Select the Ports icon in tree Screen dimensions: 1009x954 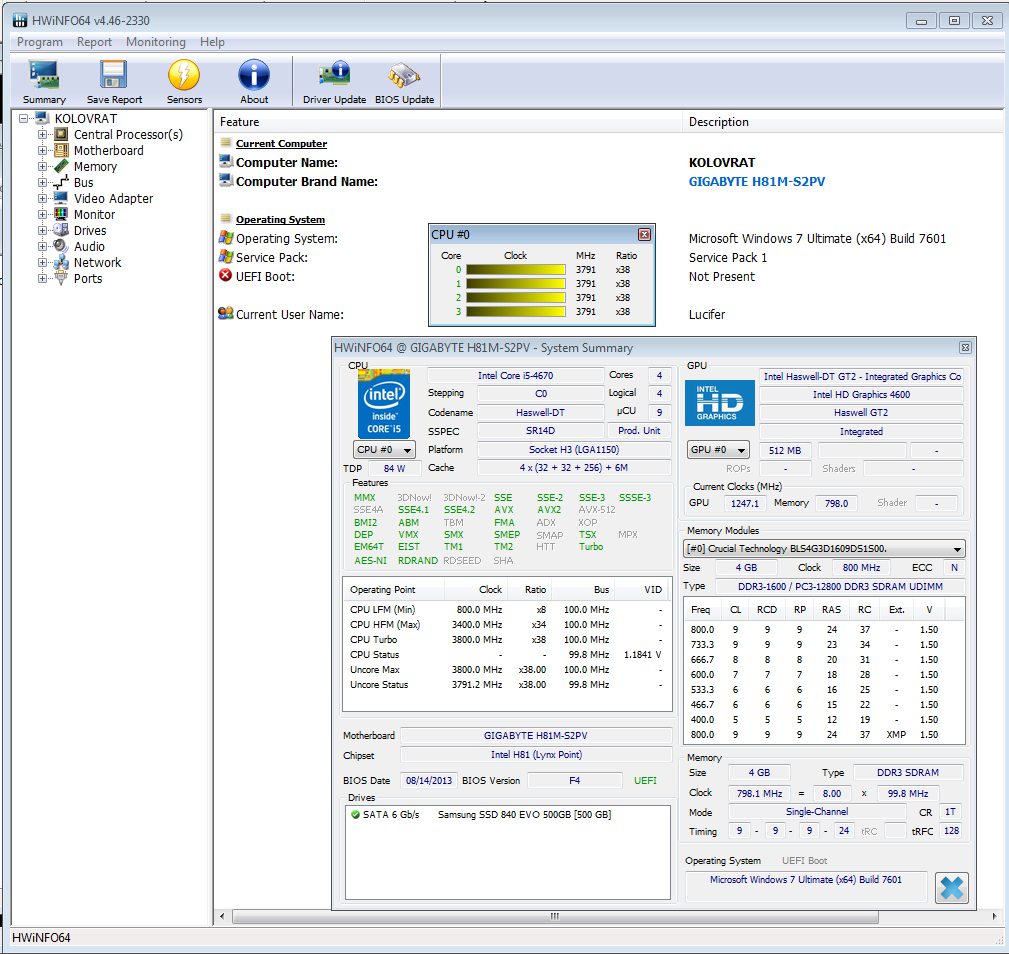pyautogui.click(x=61, y=279)
